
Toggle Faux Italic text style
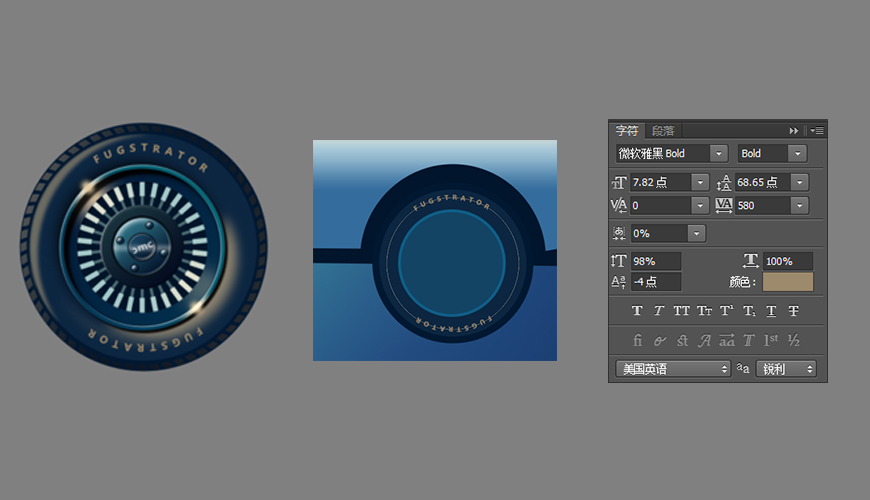click(x=659, y=311)
